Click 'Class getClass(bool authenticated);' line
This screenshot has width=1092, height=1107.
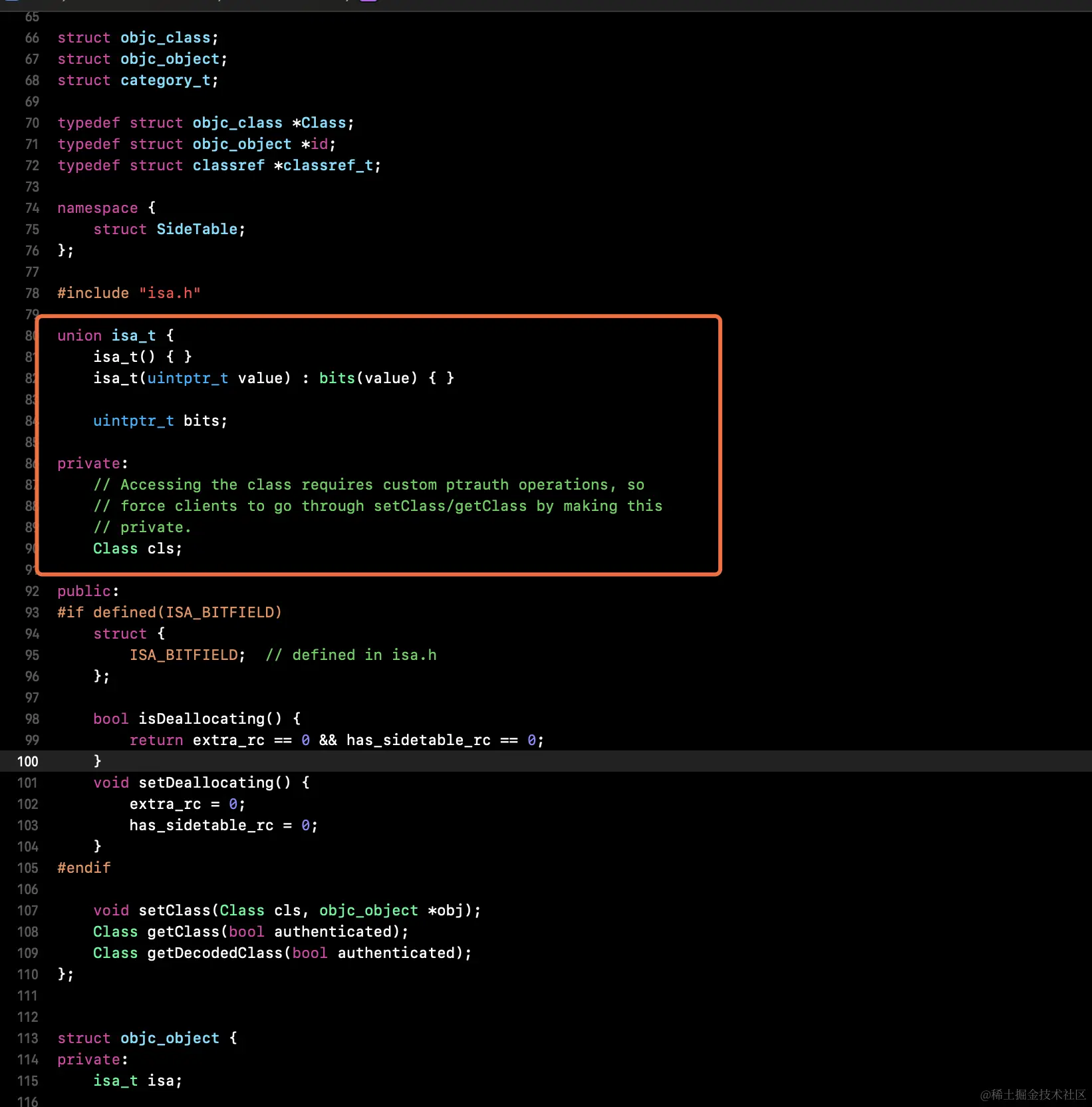(251, 932)
